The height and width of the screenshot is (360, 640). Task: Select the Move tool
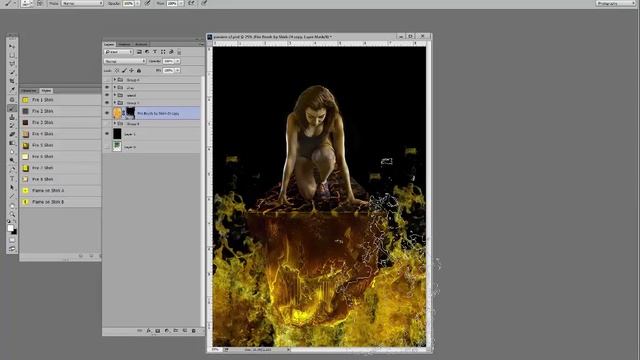12,46
